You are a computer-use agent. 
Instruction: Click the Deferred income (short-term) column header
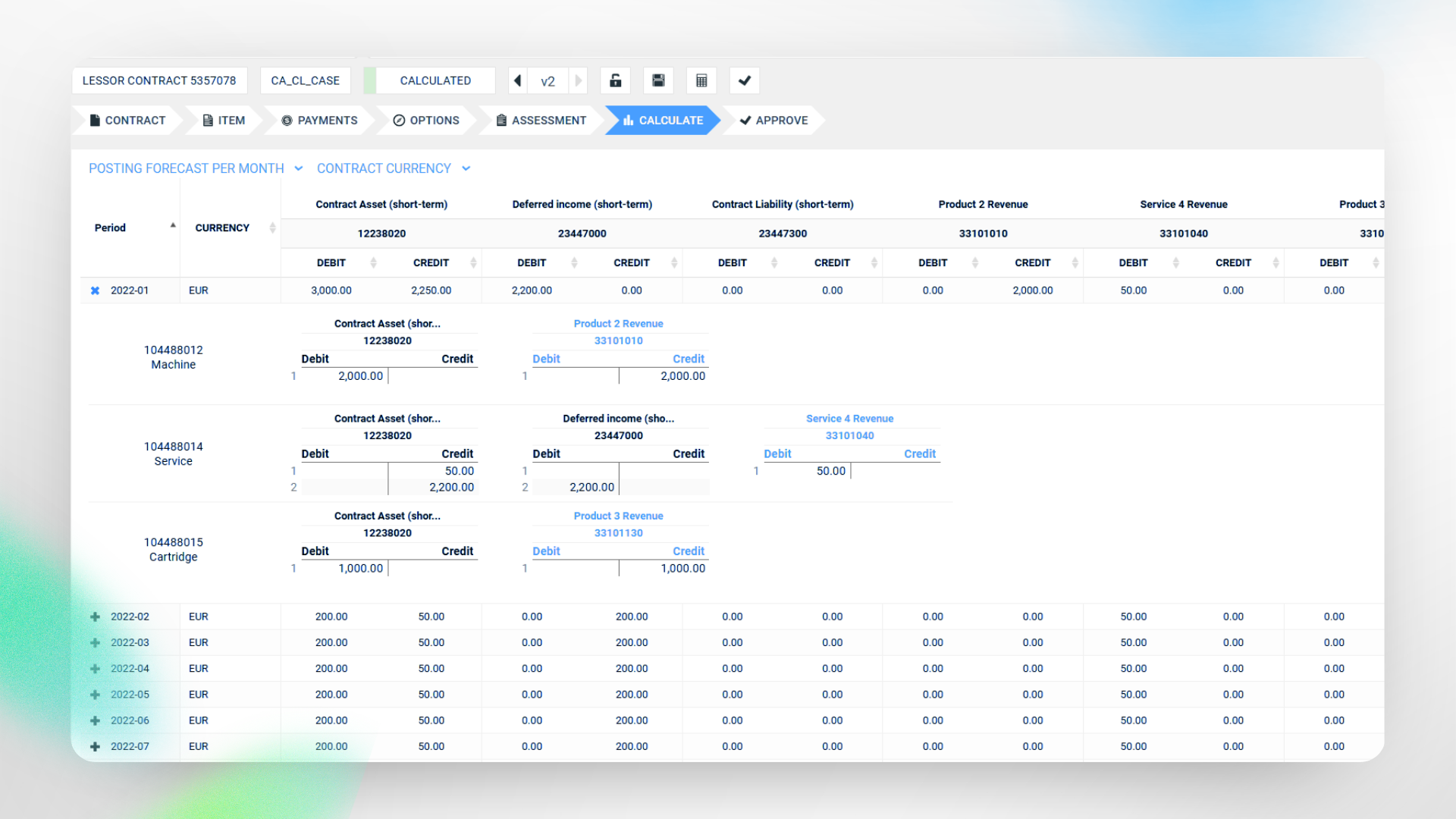(582, 204)
